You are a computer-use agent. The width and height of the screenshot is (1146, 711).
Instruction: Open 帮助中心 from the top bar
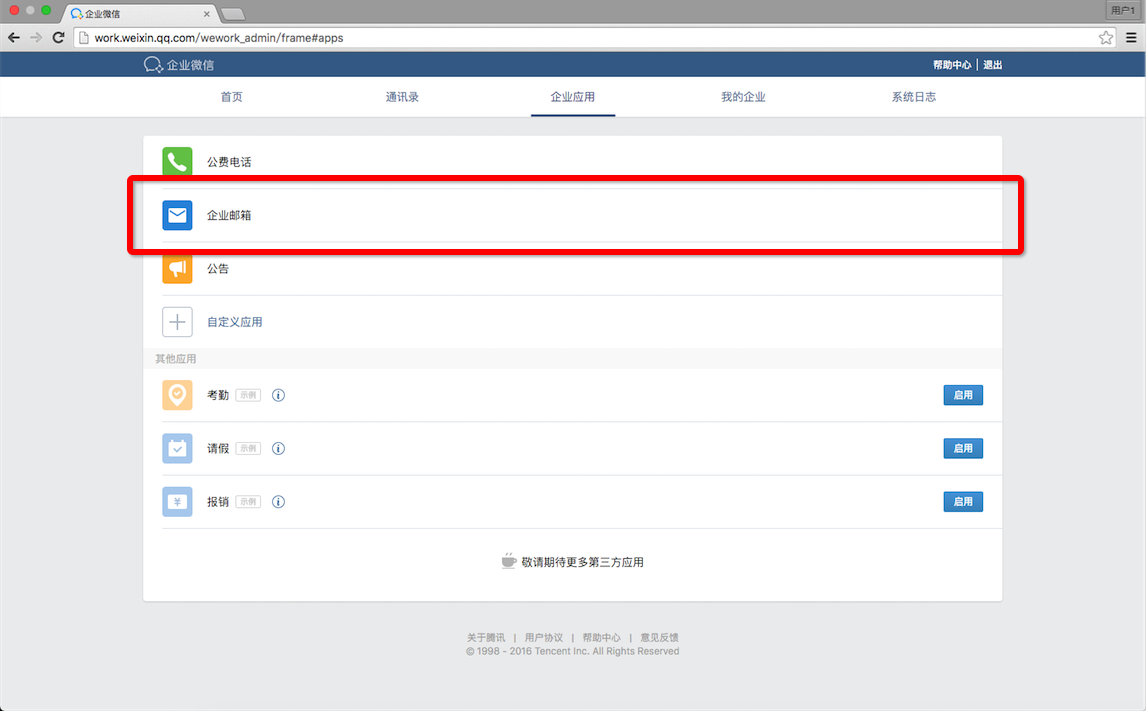coord(951,64)
